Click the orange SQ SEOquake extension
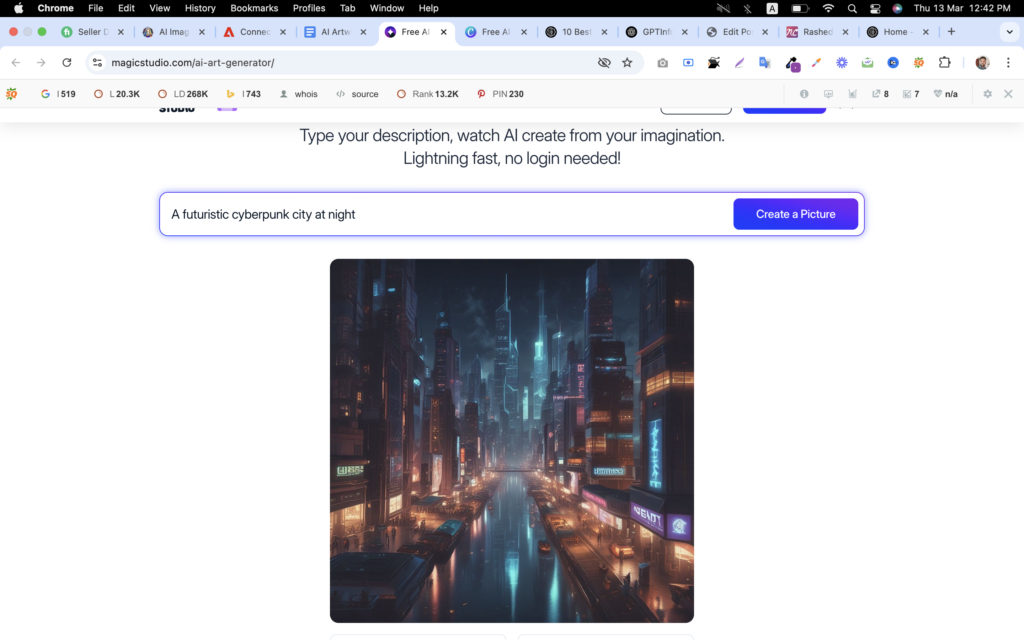Viewport: 1024px width, 640px height. point(919,63)
